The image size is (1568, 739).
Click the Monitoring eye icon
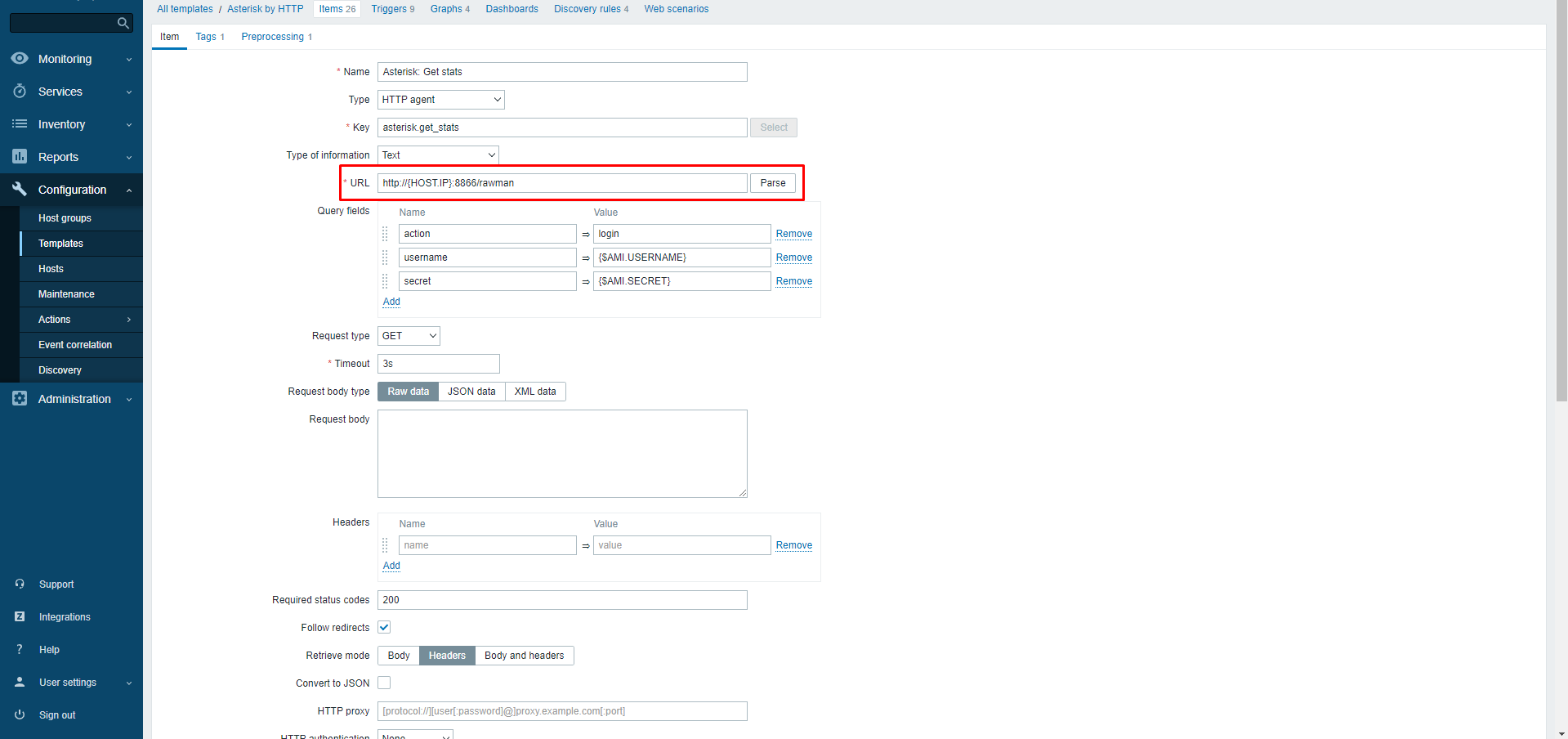tap(20, 59)
